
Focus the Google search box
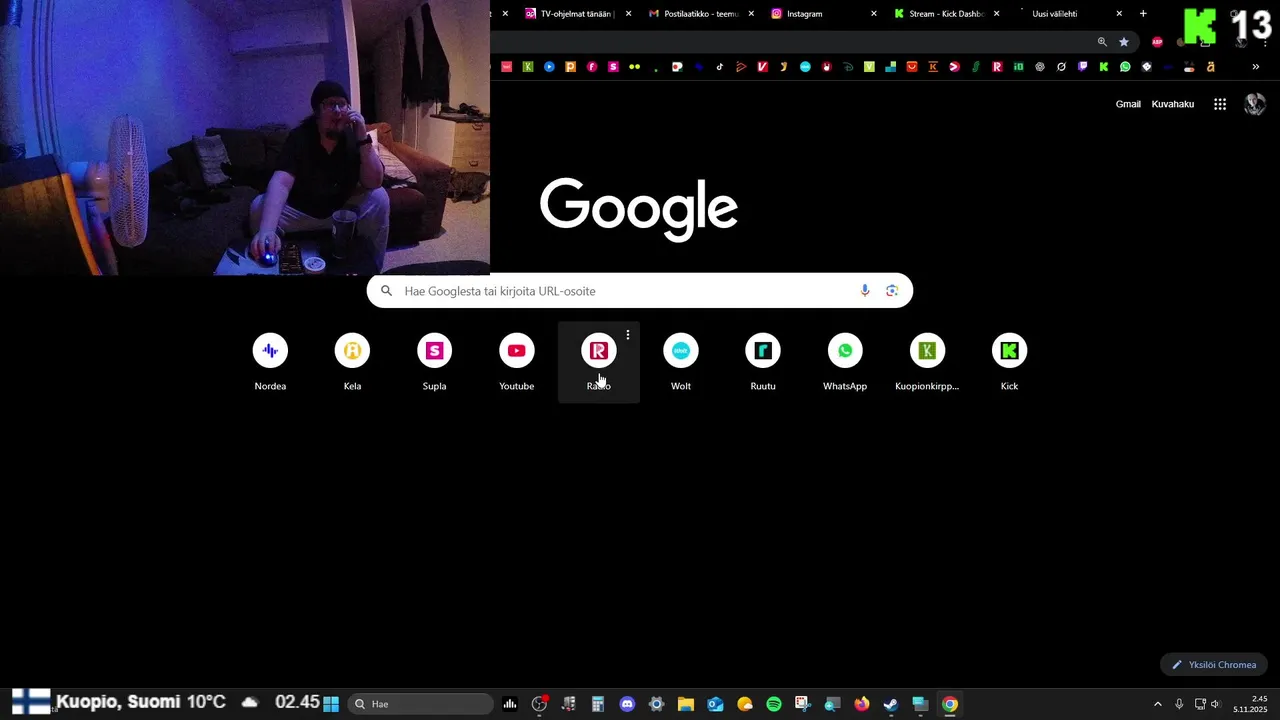pos(640,291)
